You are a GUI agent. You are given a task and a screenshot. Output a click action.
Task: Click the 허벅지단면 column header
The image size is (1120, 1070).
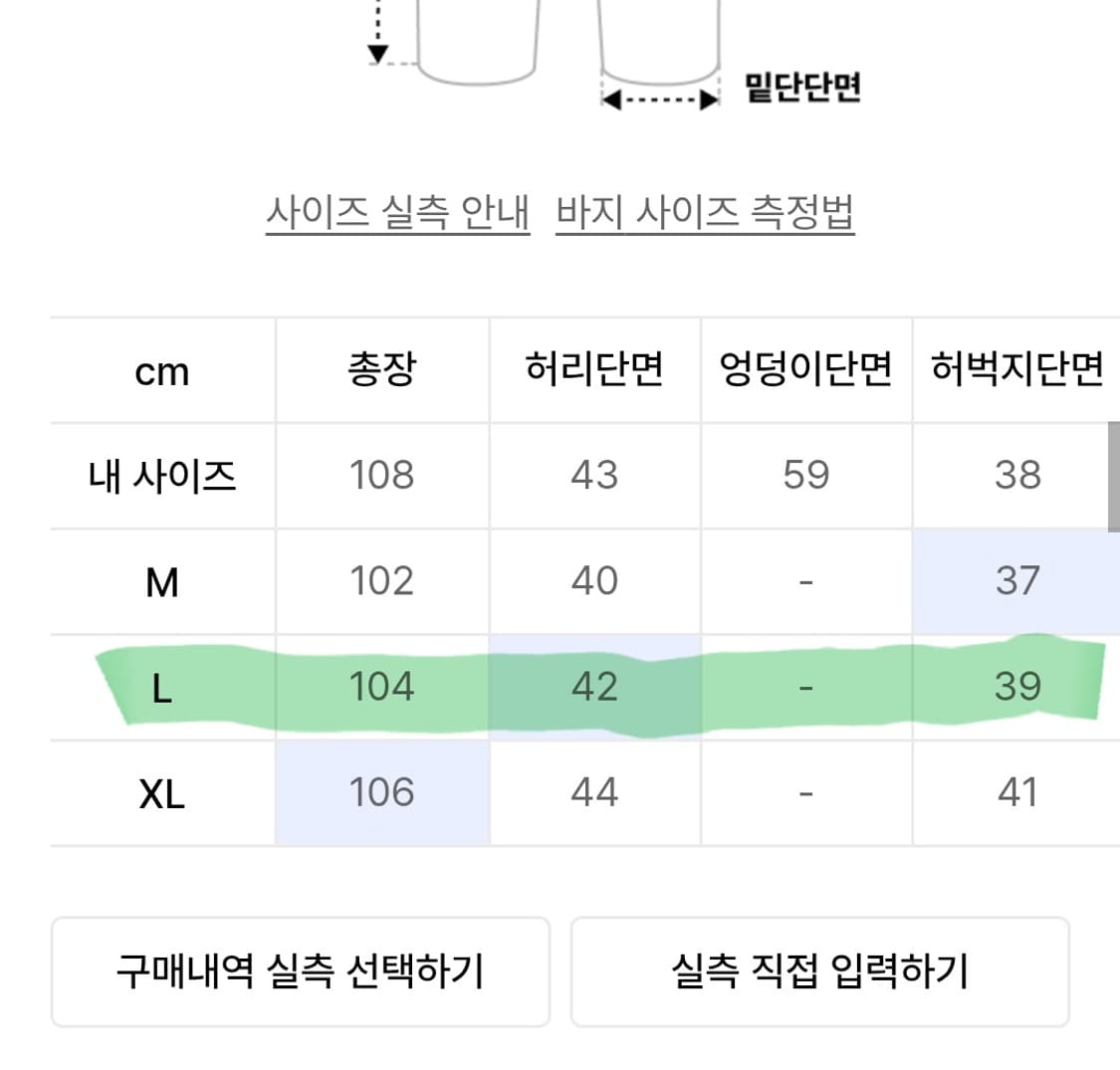1017,369
